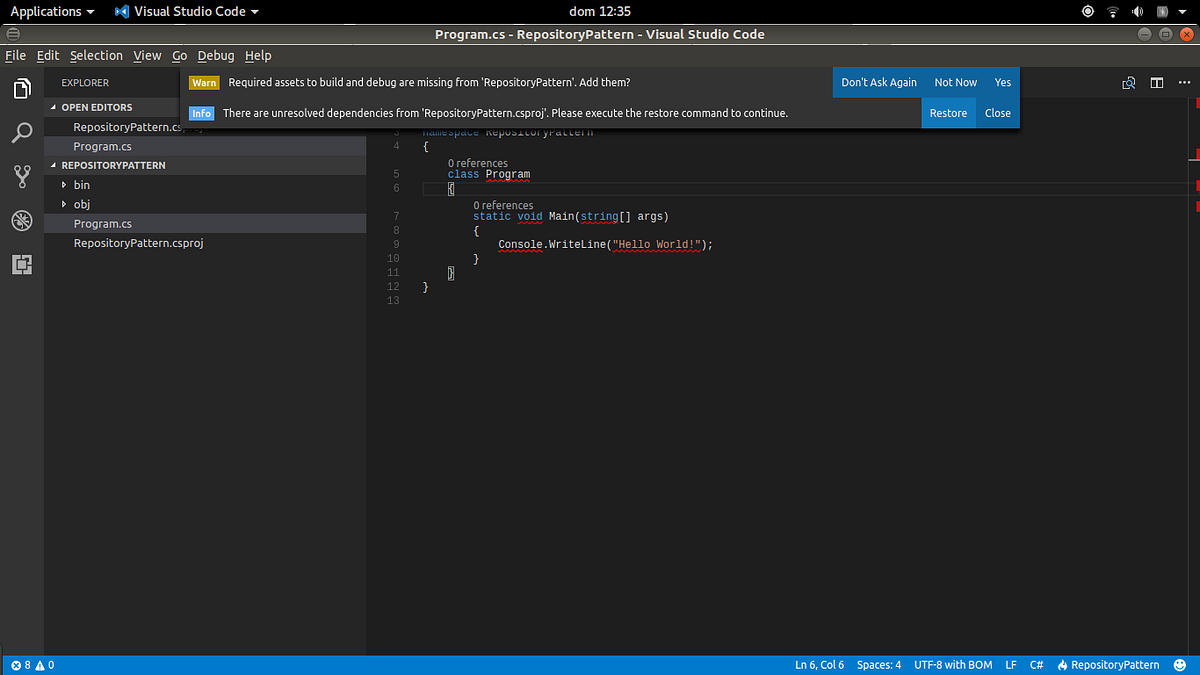Viewport: 1200px width, 675px height.
Task: Click the smiley feedback icon in status bar
Action: point(1180,664)
